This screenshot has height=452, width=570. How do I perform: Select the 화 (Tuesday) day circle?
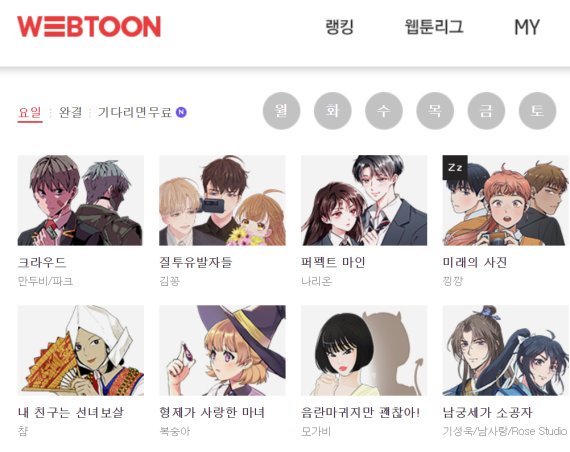[333, 111]
